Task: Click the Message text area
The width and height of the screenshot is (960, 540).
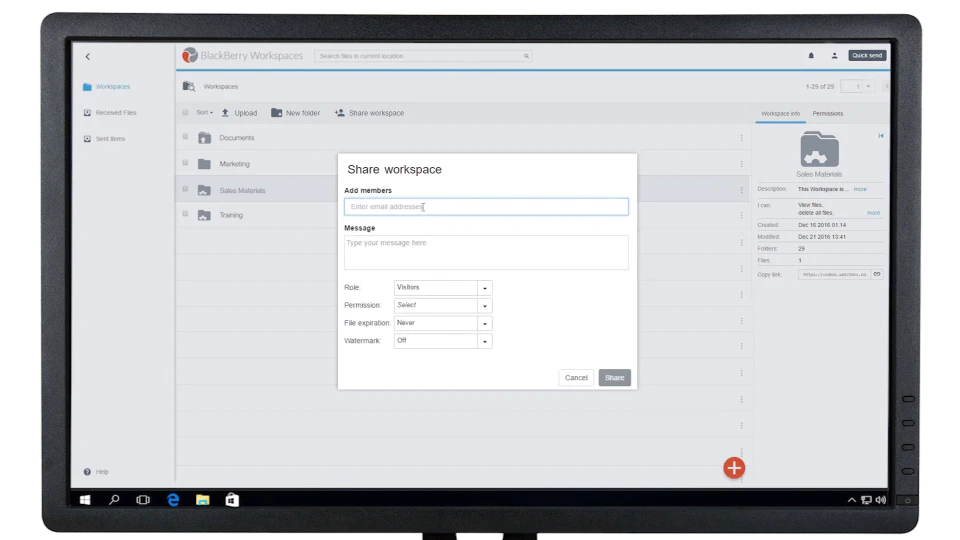Action: 486,253
